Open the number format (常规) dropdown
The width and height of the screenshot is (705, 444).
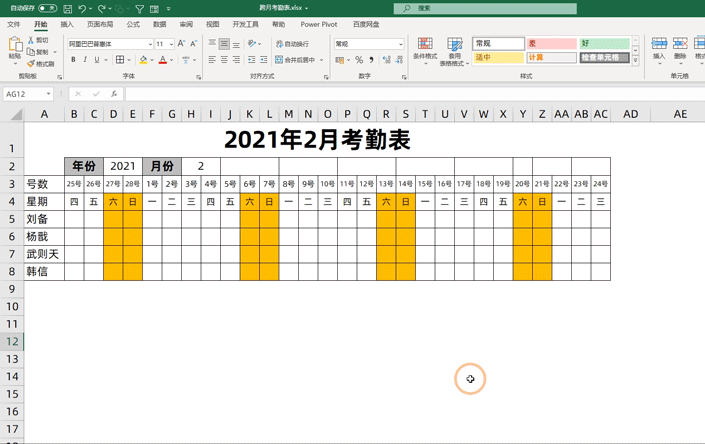(x=401, y=44)
